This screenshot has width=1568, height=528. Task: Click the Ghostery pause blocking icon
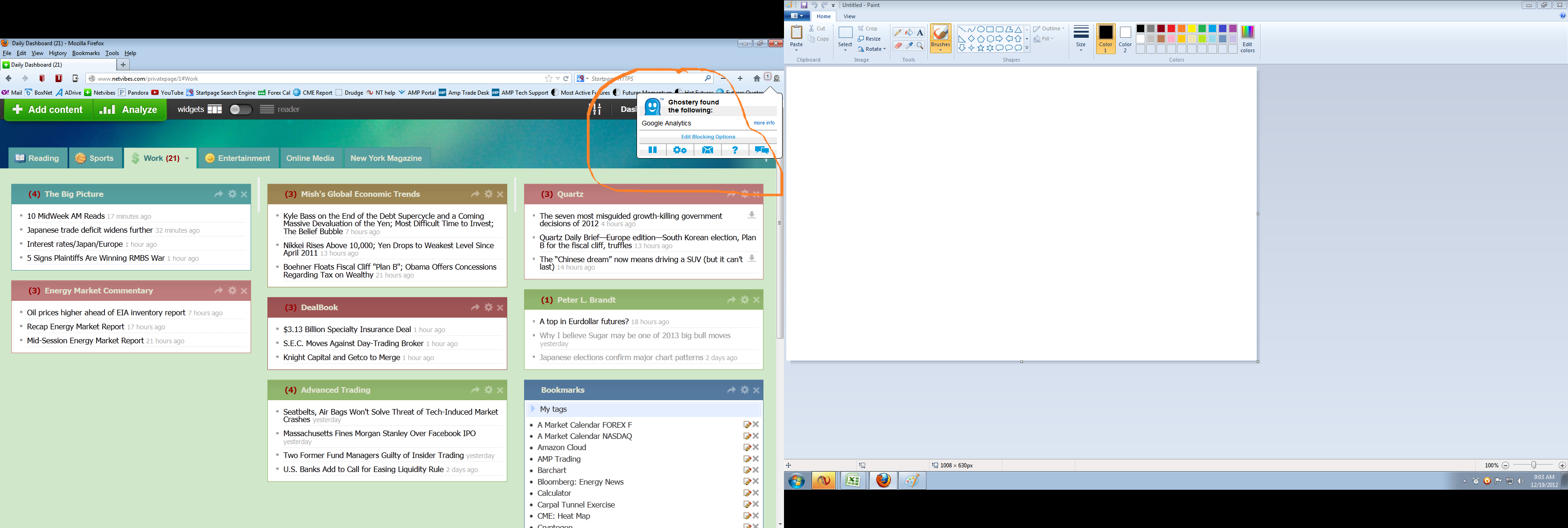pos(652,150)
